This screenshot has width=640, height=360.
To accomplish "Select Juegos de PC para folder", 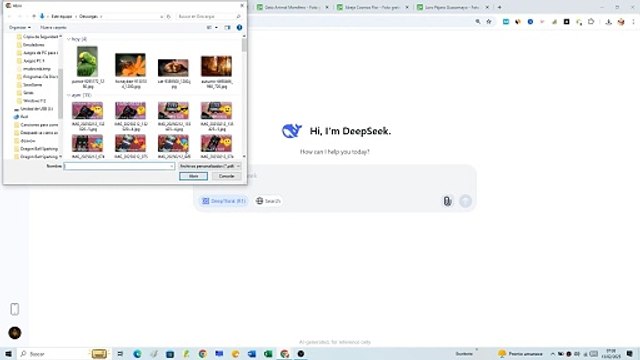I will point(38,53).
